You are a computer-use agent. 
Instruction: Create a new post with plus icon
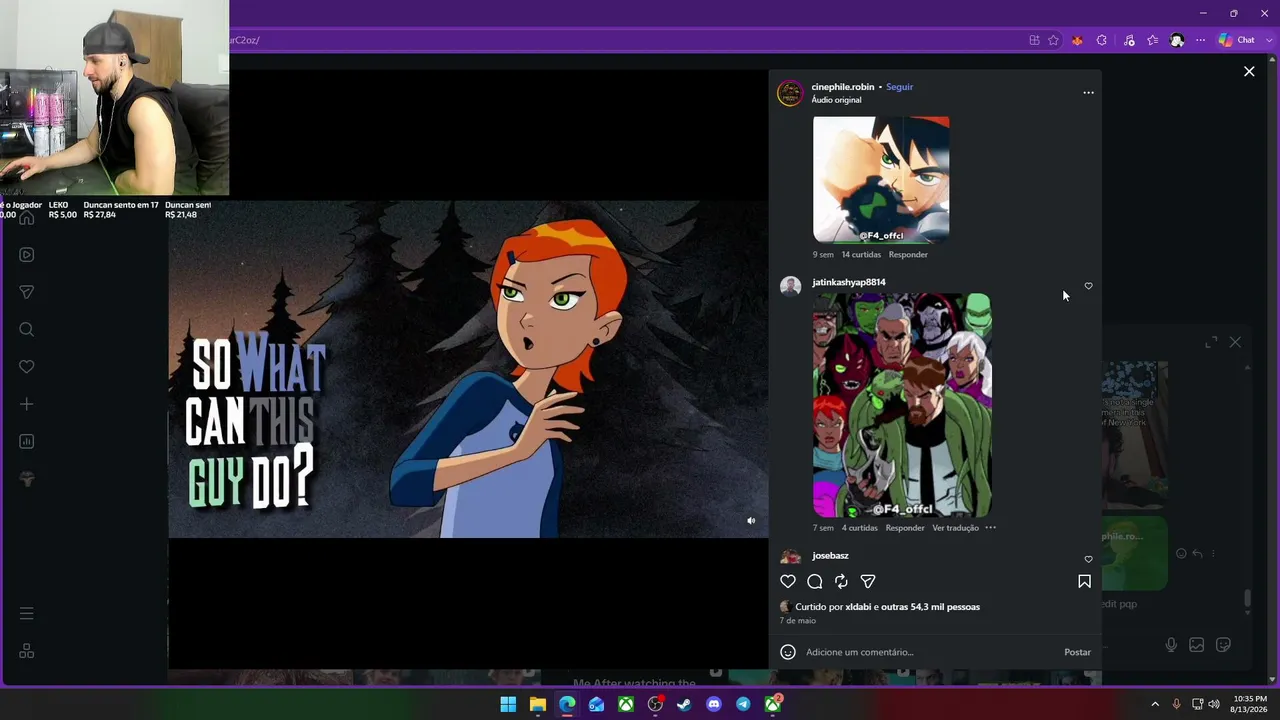pyautogui.click(x=27, y=404)
